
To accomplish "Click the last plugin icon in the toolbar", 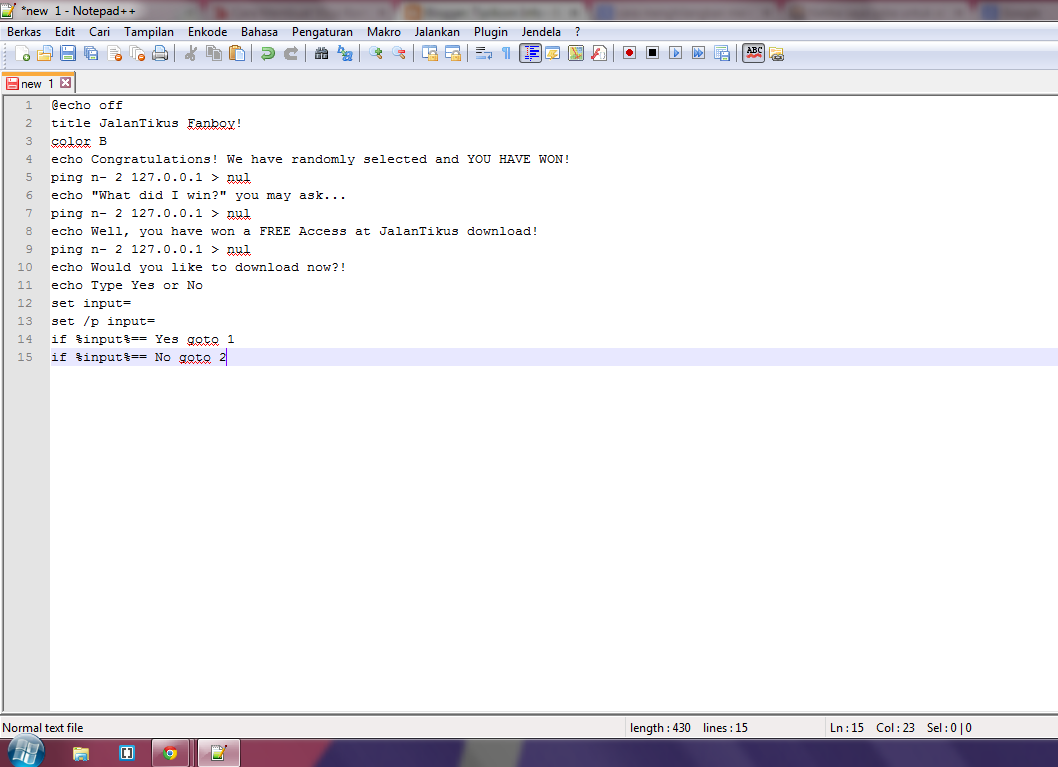I will (x=777, y=54).
